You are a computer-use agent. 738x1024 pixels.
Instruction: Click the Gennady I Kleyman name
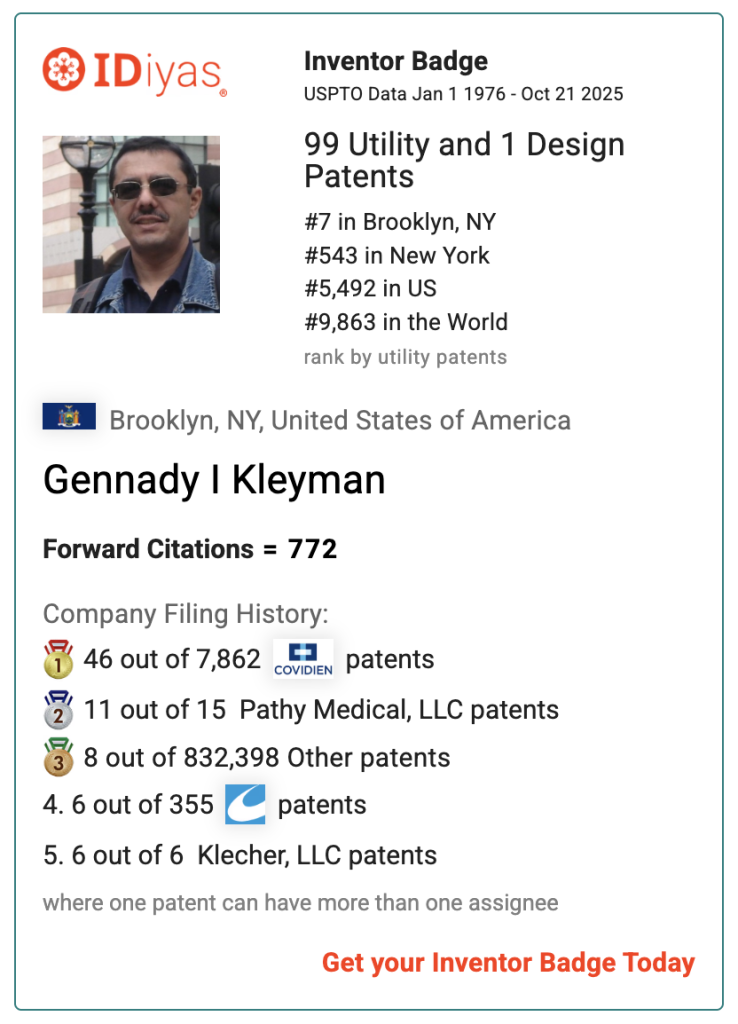(214, 481)
